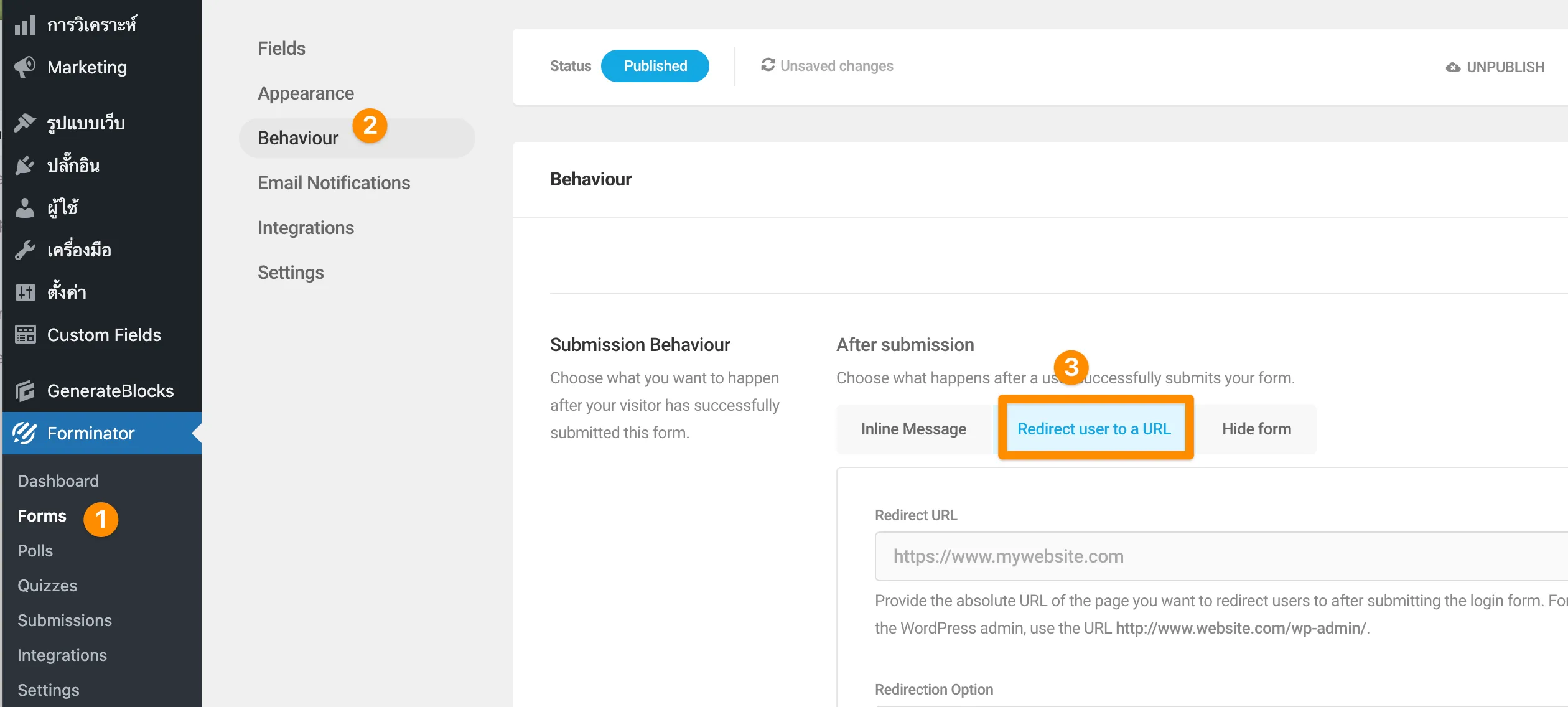The image size is (1568, 707).
Task: Open the Polls submenu item
Action: pos(35,551)
